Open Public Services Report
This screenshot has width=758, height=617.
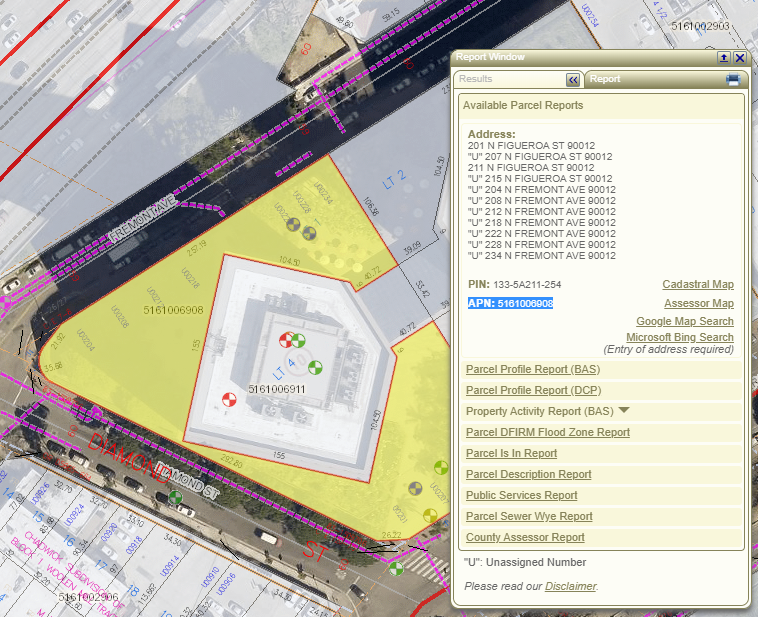click(x=522, y=495)
